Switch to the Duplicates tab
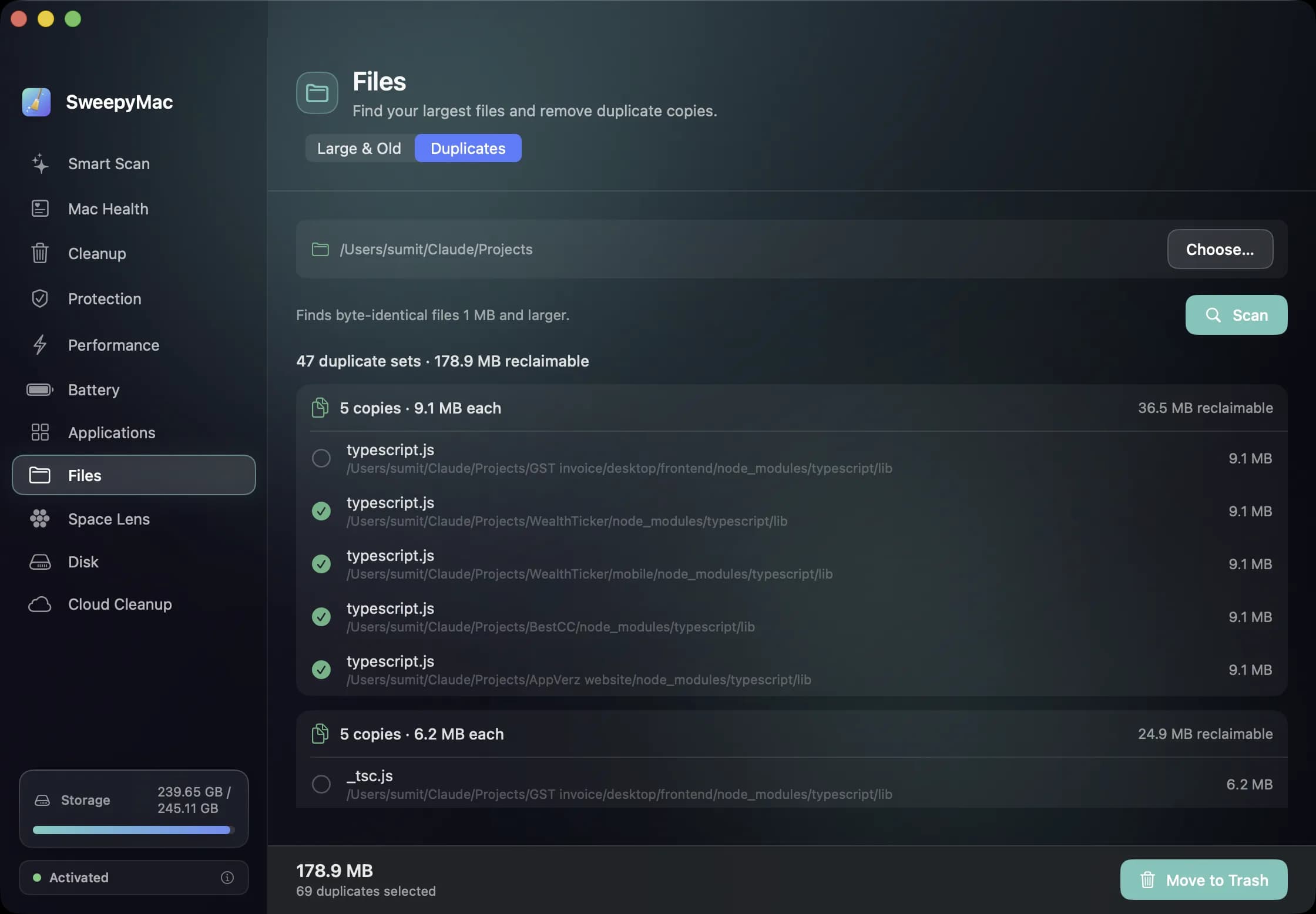The width and height of the screenshot is (1316, 914). 468,148
